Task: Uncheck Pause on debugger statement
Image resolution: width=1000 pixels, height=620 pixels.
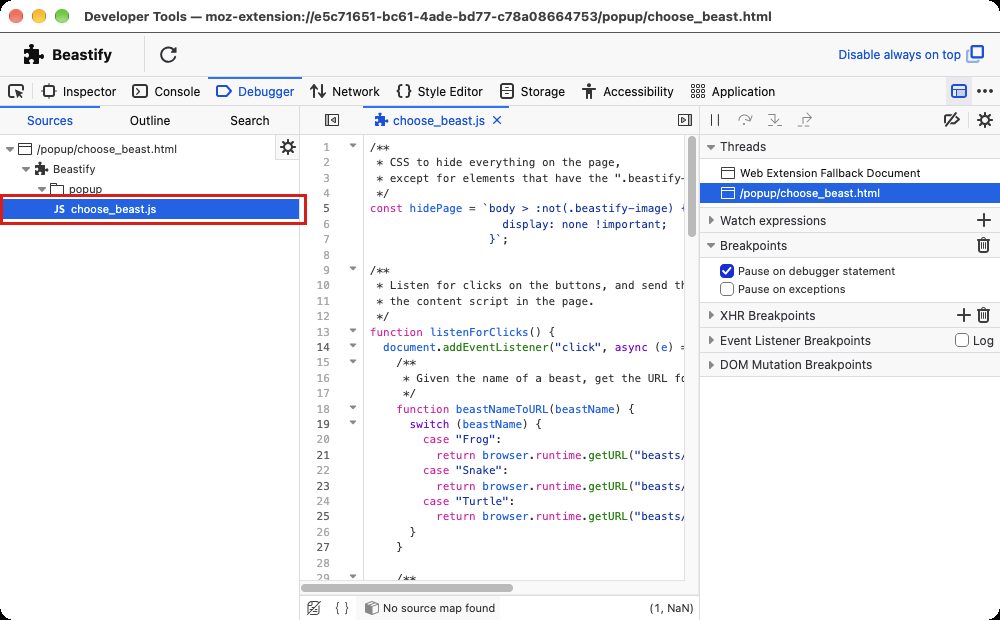Action: tap(726, 271)
